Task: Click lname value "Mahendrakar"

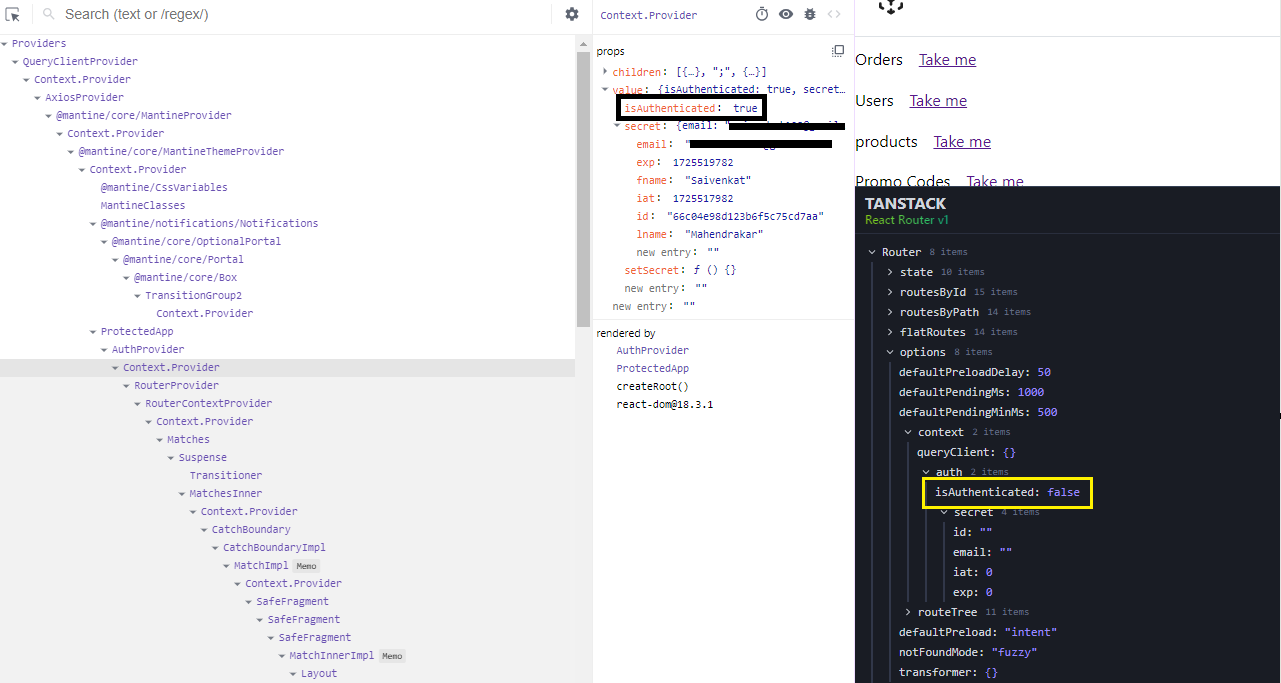Action: click(724, 235)
